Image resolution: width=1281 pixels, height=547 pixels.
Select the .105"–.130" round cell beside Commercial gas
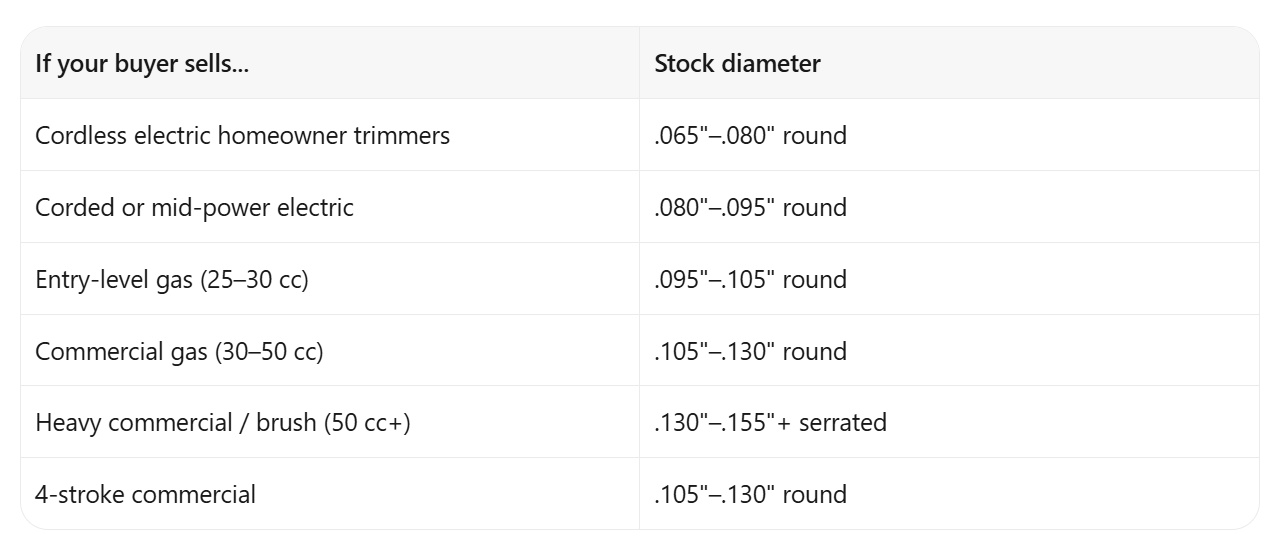[x=949, y=351]
